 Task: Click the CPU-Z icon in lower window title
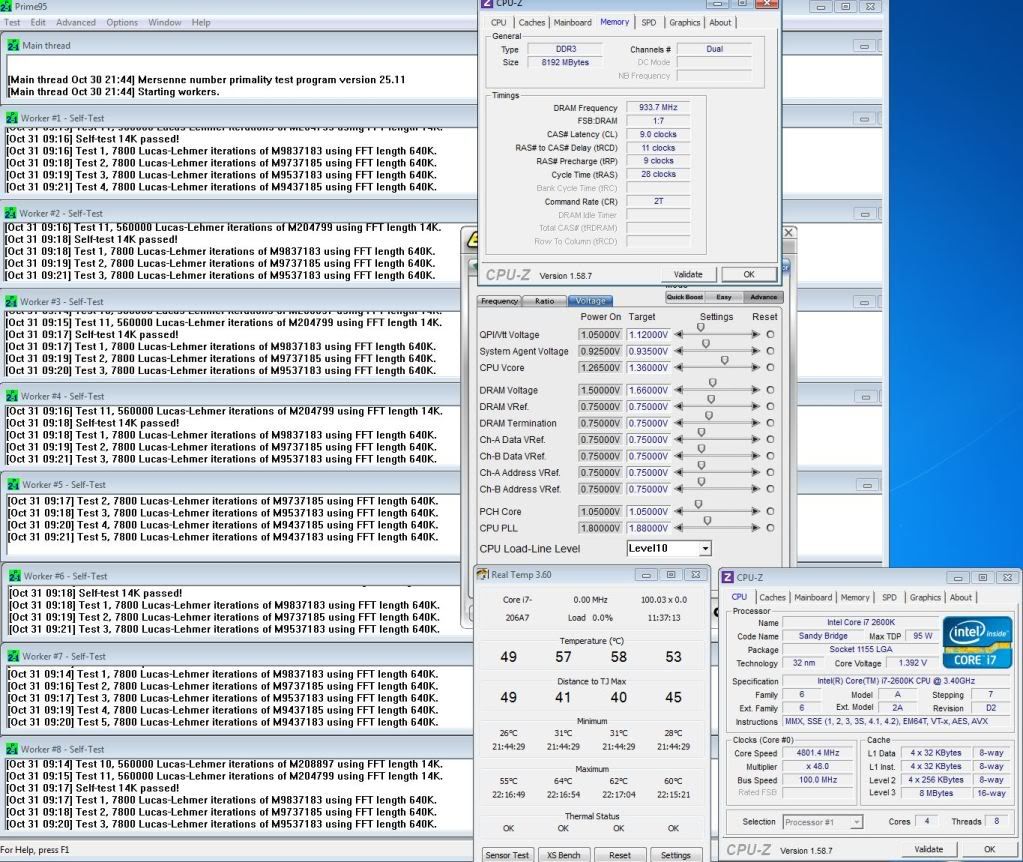pyautogui.click(x=727, y=577)
